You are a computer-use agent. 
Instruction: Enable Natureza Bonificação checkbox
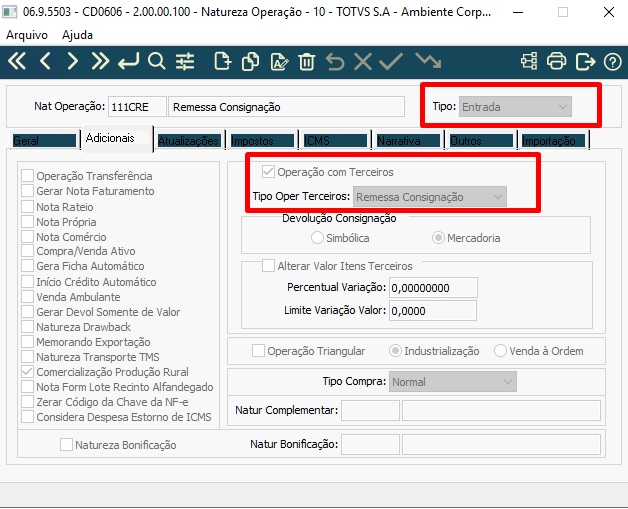(x=66, y=445)
